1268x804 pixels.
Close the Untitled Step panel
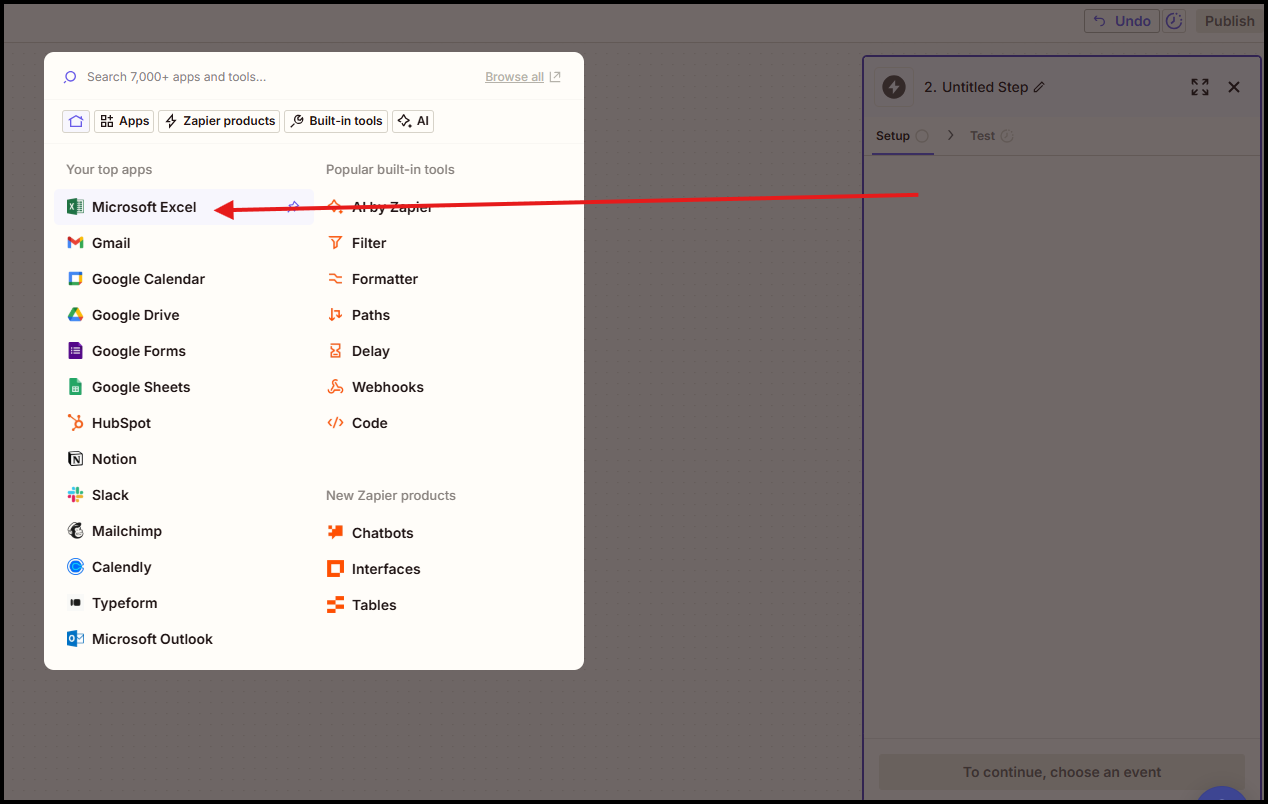pos(1234,87)
